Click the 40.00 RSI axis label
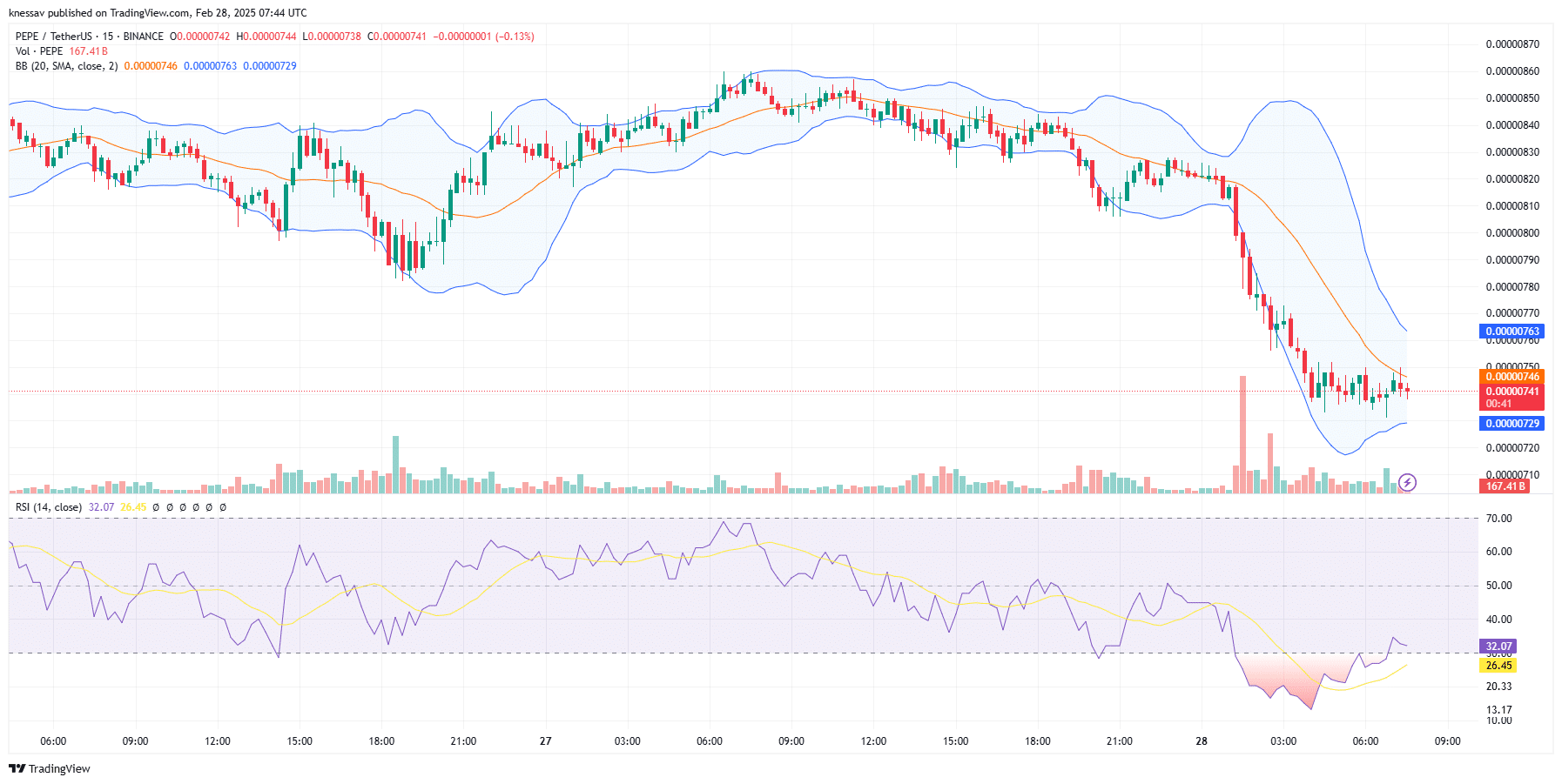Screen dimensions: 1562x784 [1498, 620]
